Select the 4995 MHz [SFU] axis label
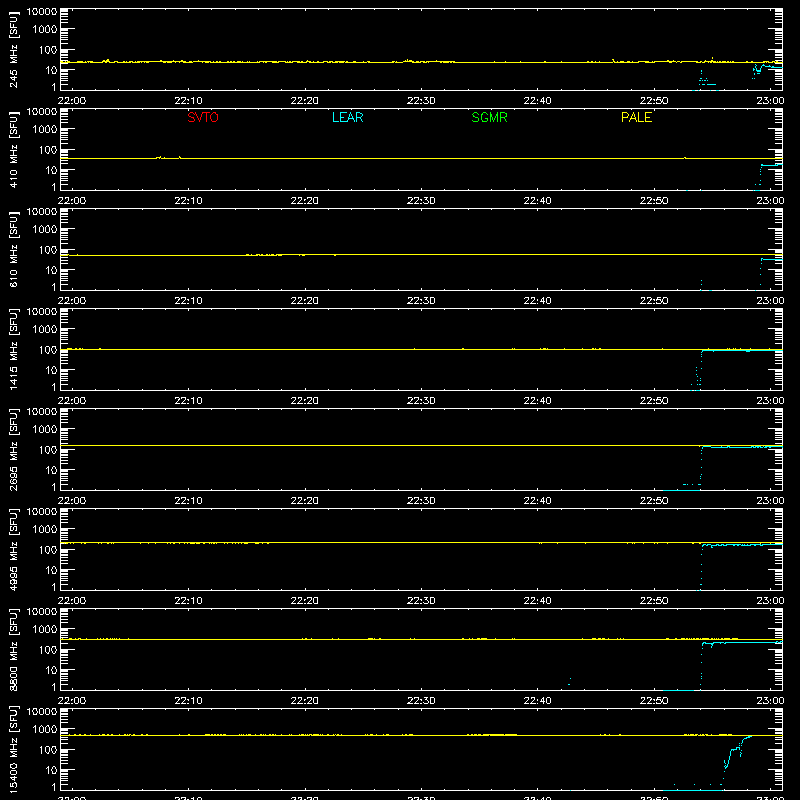The image size is (800, 800). [x=14, y=550]
